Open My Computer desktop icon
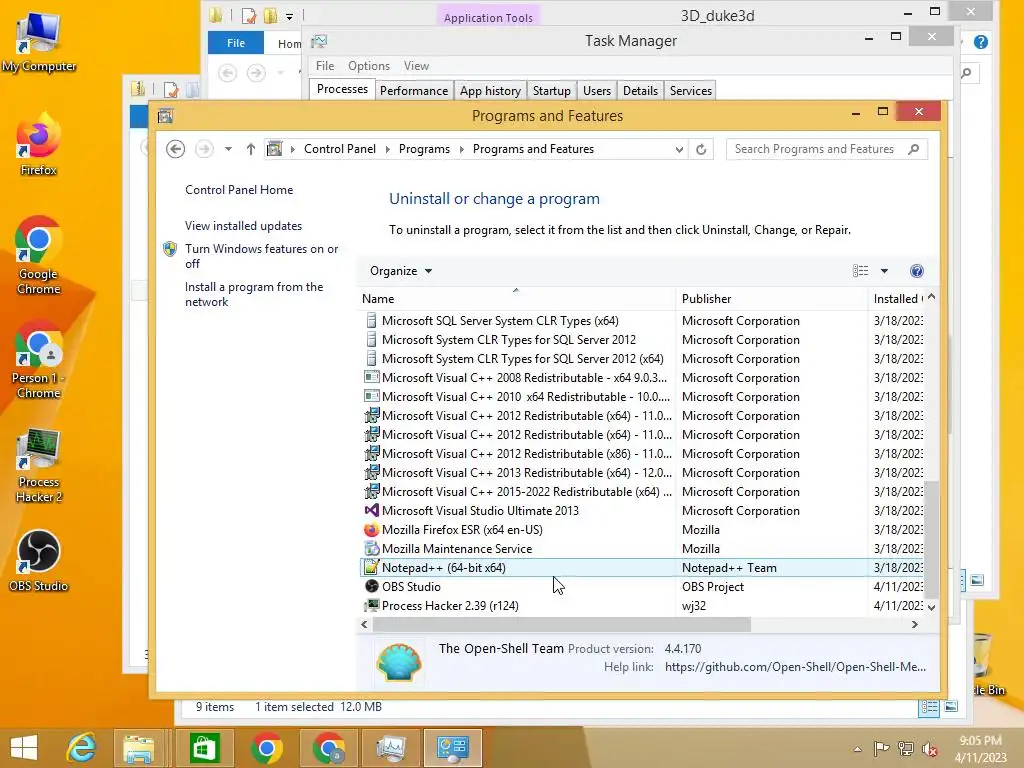 click(x=39, y=42)
